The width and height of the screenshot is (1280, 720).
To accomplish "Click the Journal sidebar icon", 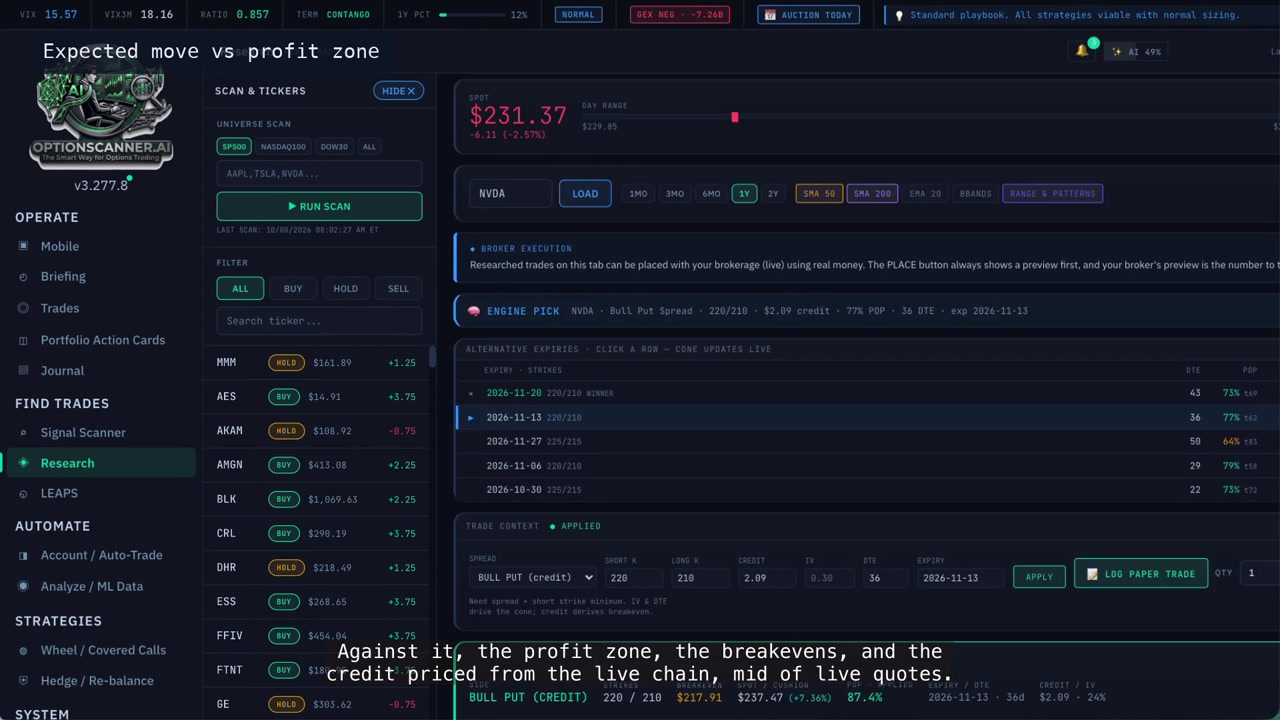I will click(x=24, y=371).
